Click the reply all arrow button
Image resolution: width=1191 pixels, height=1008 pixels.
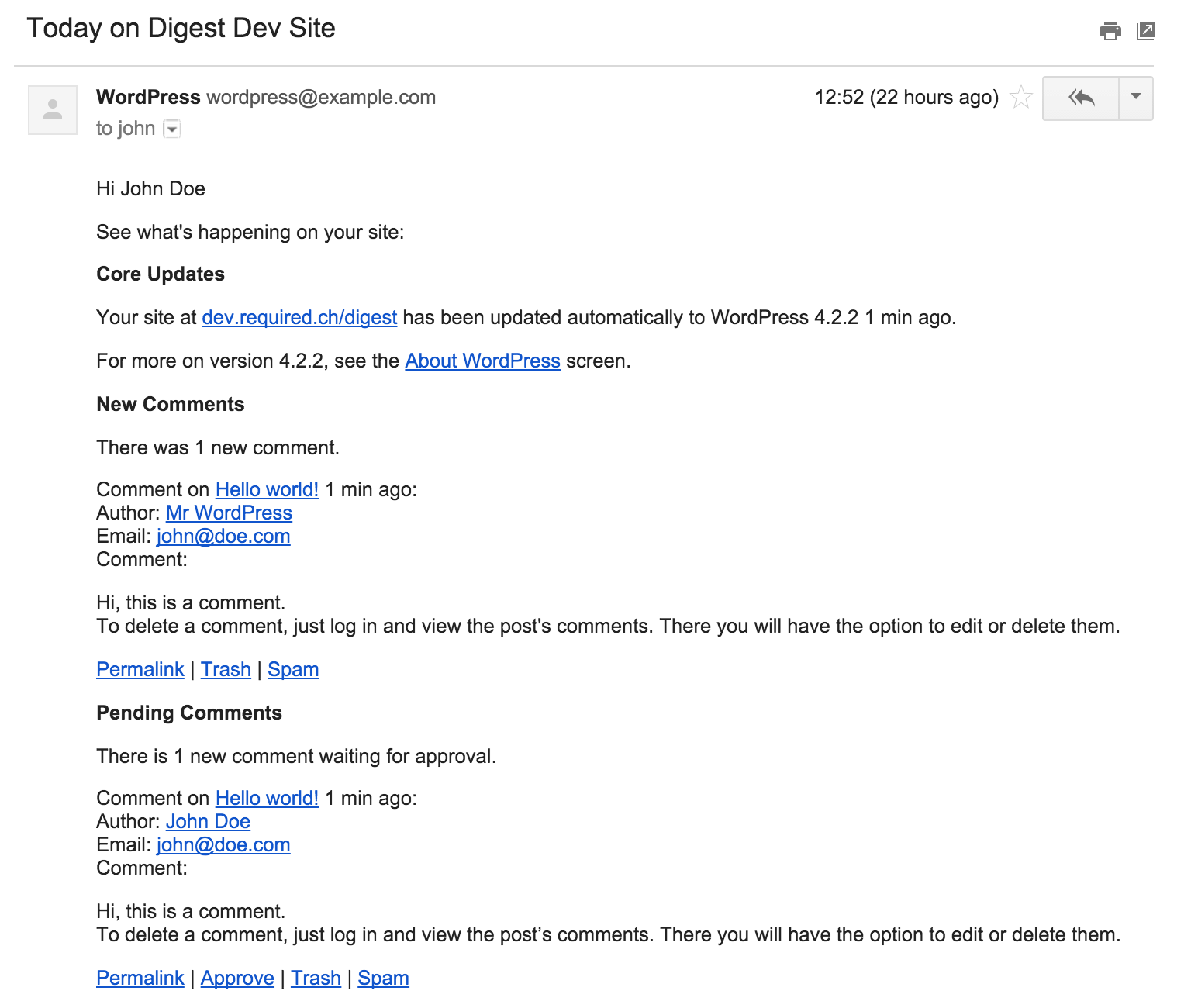point(1081,98)
